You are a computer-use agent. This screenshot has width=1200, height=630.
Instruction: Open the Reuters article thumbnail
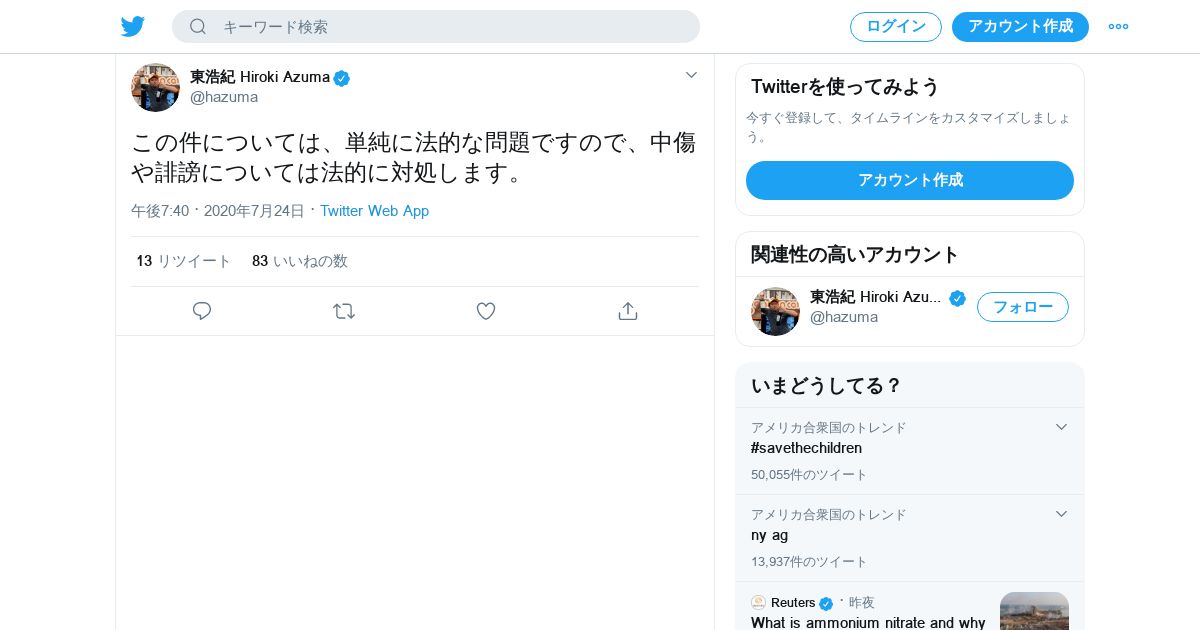pos(1034,611)
